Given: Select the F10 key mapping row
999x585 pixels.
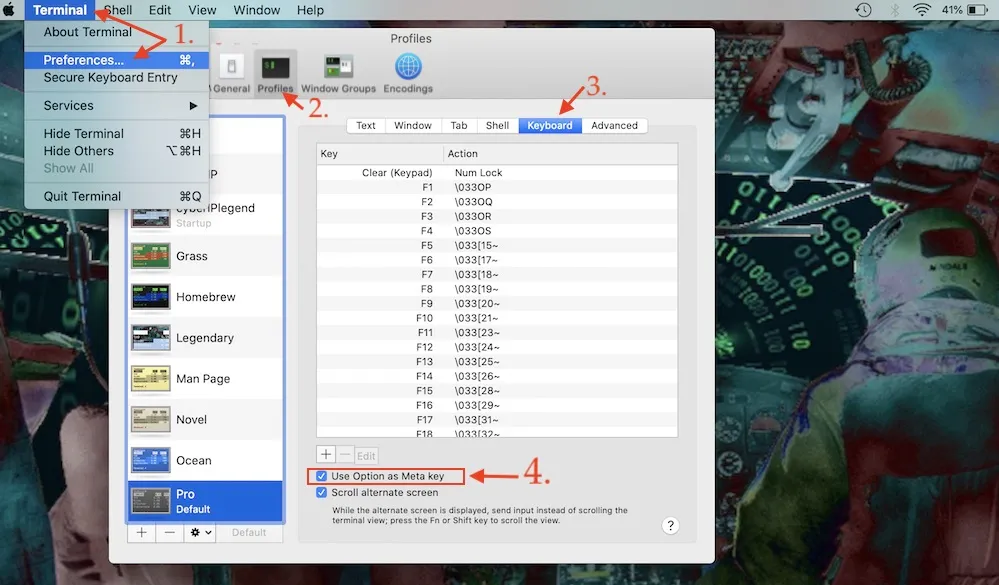Looking at the screenshot, I should pos(497,318).
